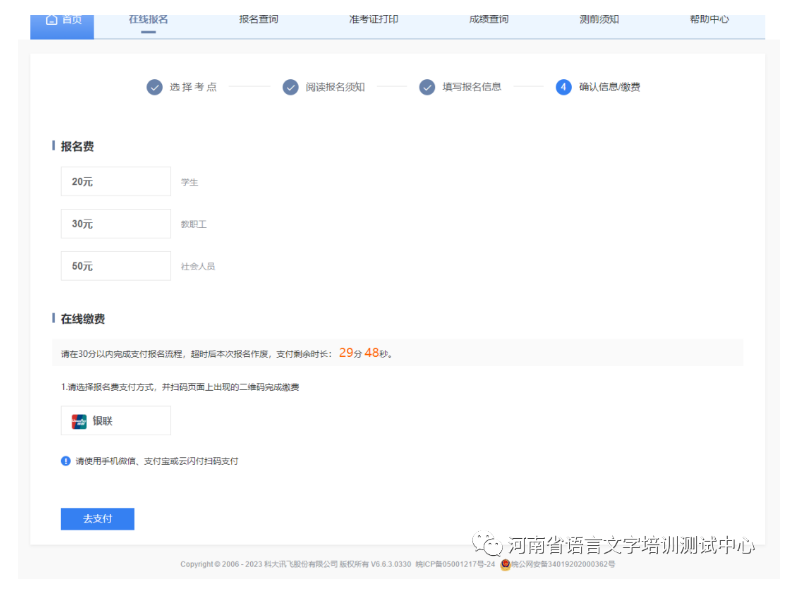Click the step 1 checkmark icon

click(154, 87)
